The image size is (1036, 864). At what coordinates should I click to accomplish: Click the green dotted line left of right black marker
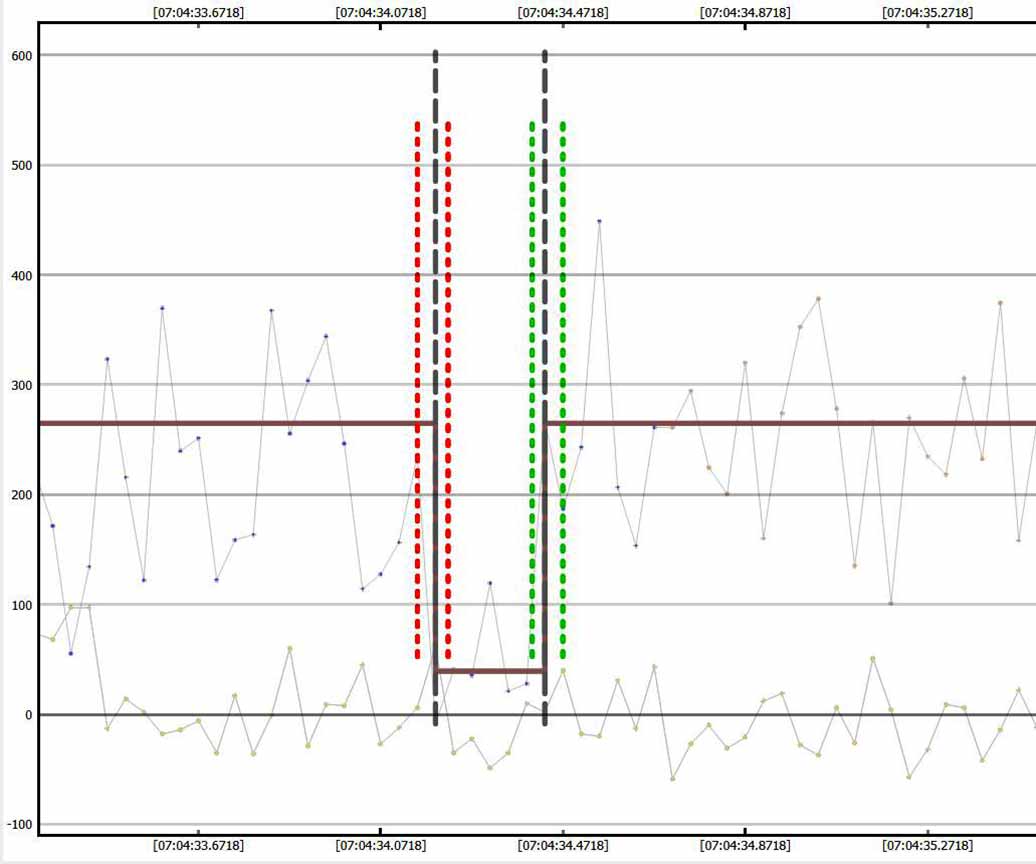[x=532, y=300]
